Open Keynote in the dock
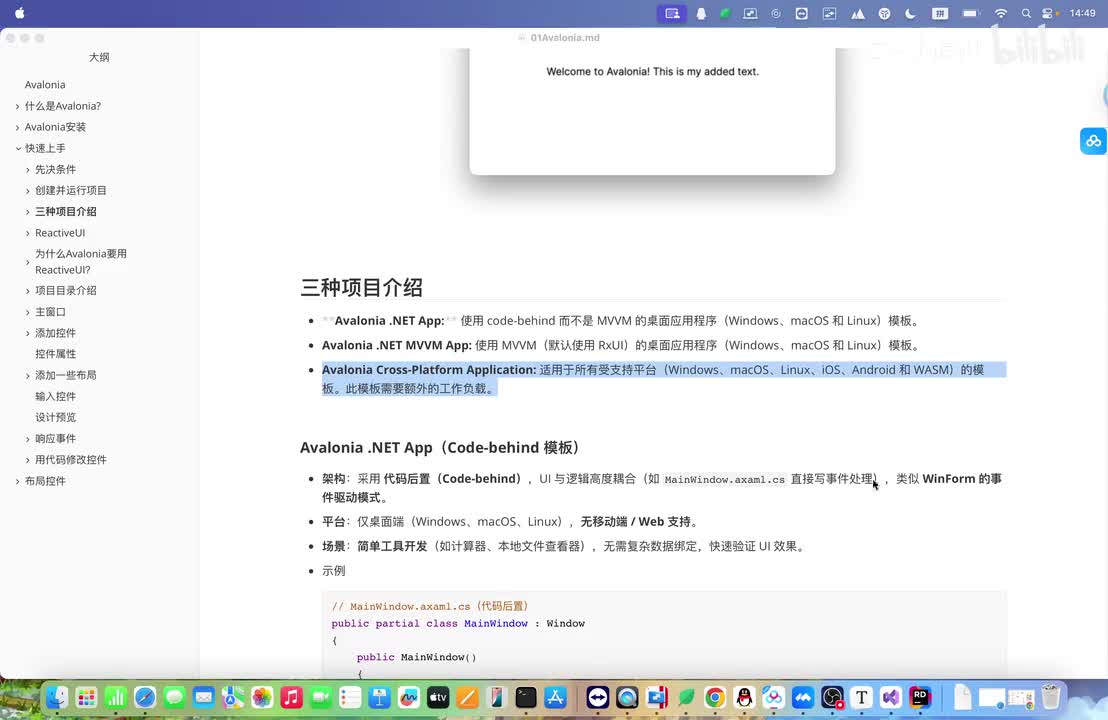The image size is (1108, 720). [x=379, y=698]
